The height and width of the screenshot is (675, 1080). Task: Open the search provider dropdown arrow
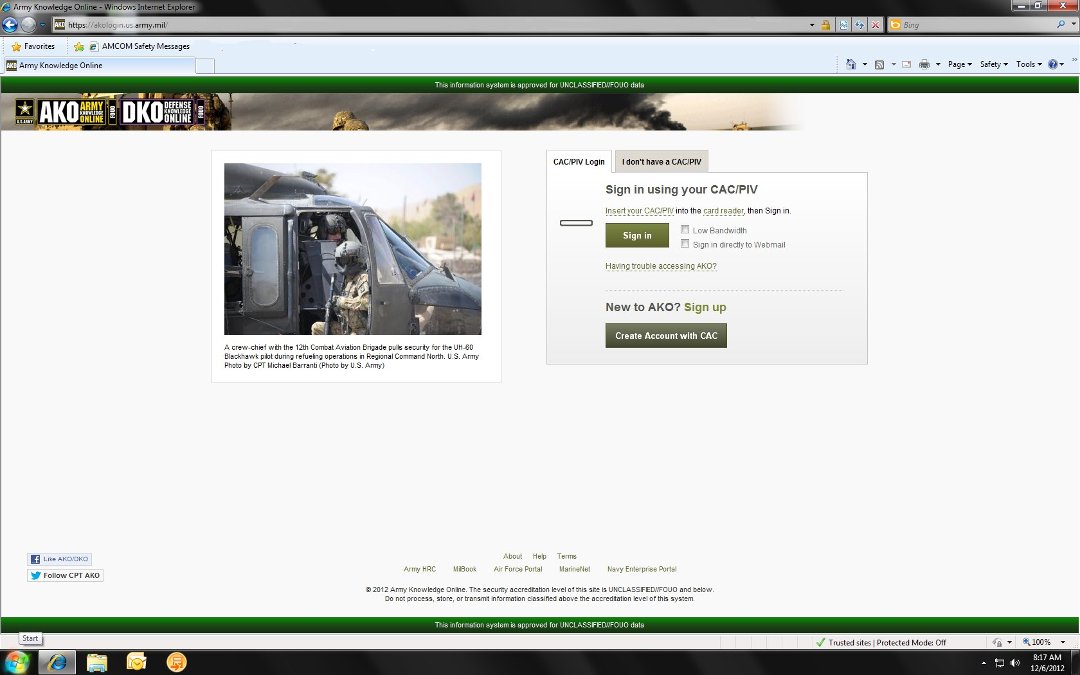point(1073,25)
